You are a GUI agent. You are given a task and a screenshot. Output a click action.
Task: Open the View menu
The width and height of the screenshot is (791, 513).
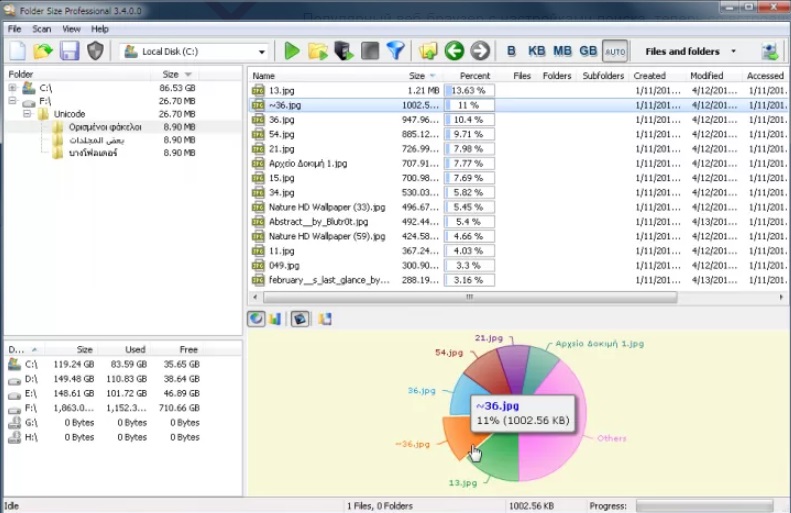tap(71, 29)
